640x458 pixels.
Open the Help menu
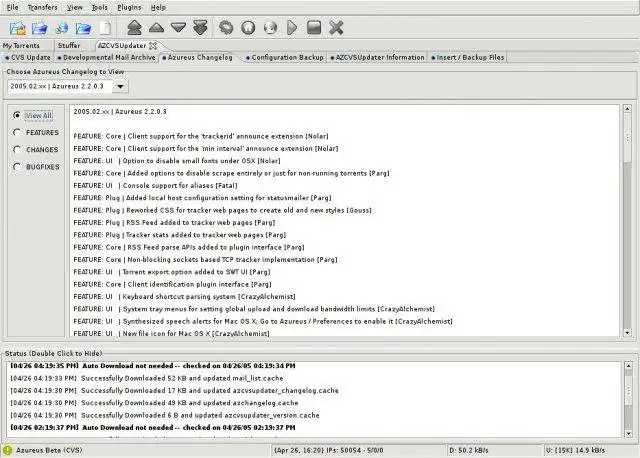tap(158, 7)
